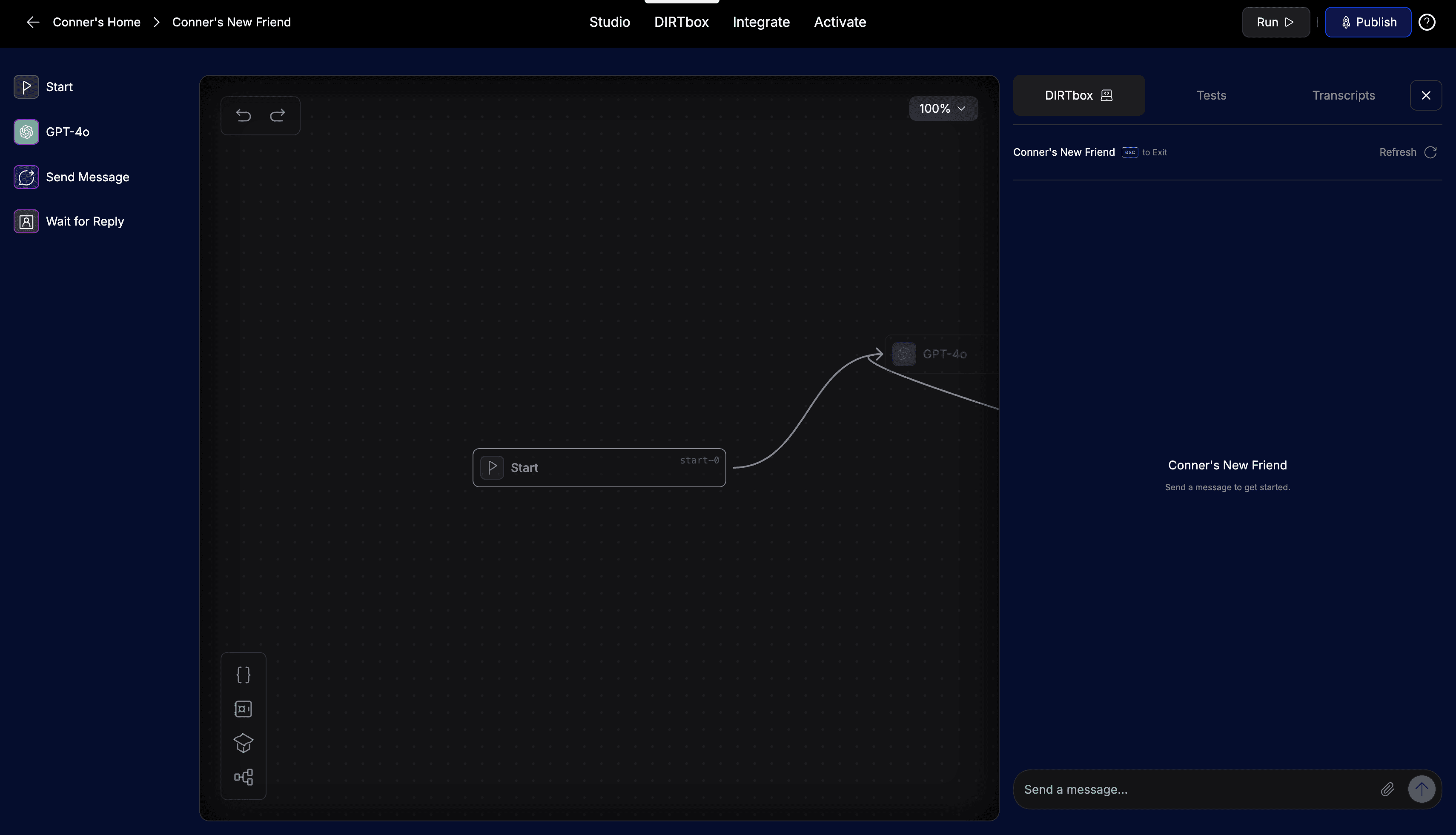
Task: Click the Run button
Action: 1275,22
